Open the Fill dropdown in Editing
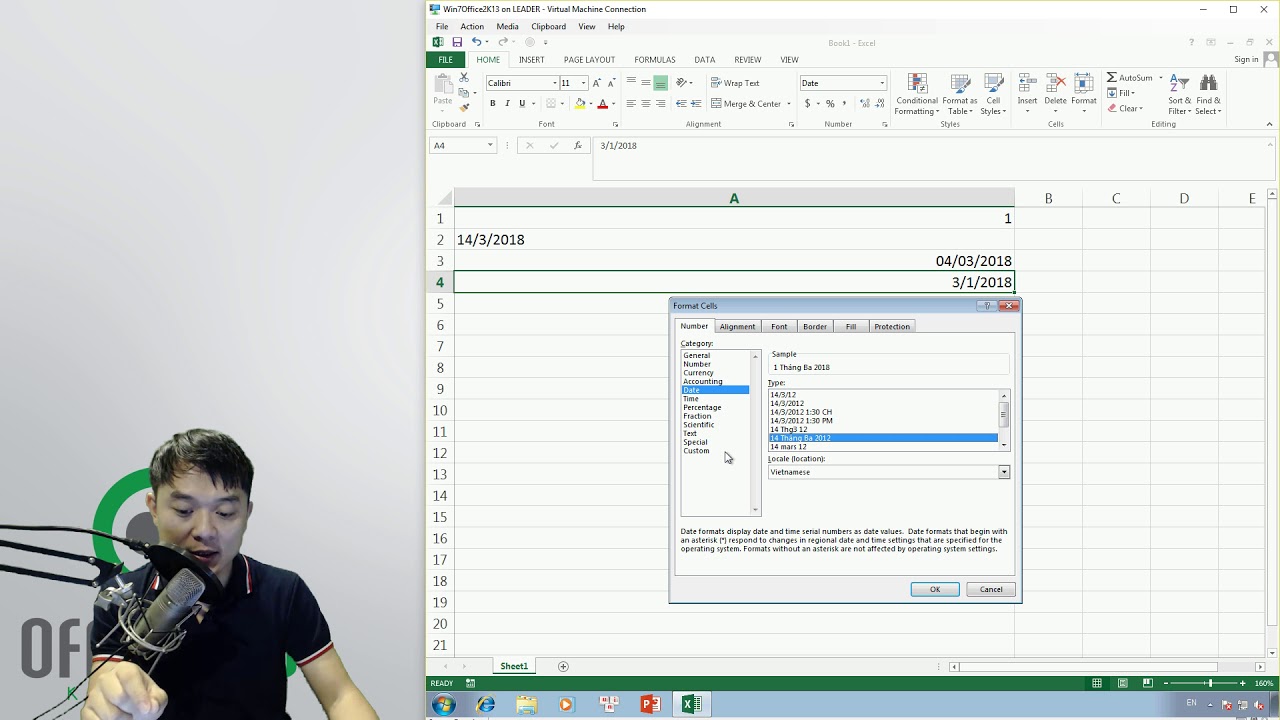Image resolution: width=1280 pixels, height=720 pixels. click(1122, 93)
